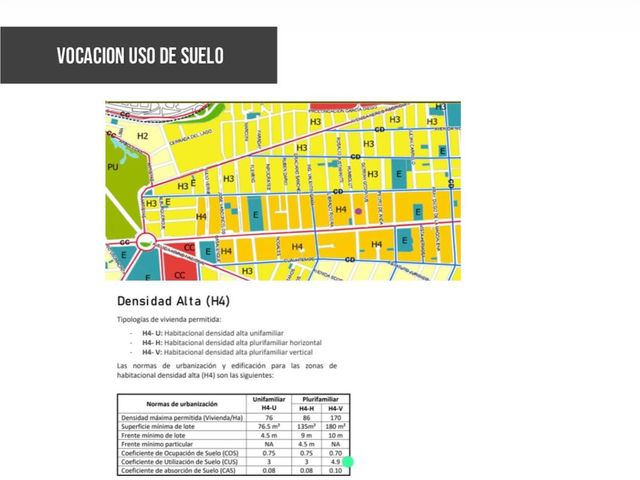Click the land use zoning map image
The width and height of the screenshot is (640, 480).
click(283, 191)
